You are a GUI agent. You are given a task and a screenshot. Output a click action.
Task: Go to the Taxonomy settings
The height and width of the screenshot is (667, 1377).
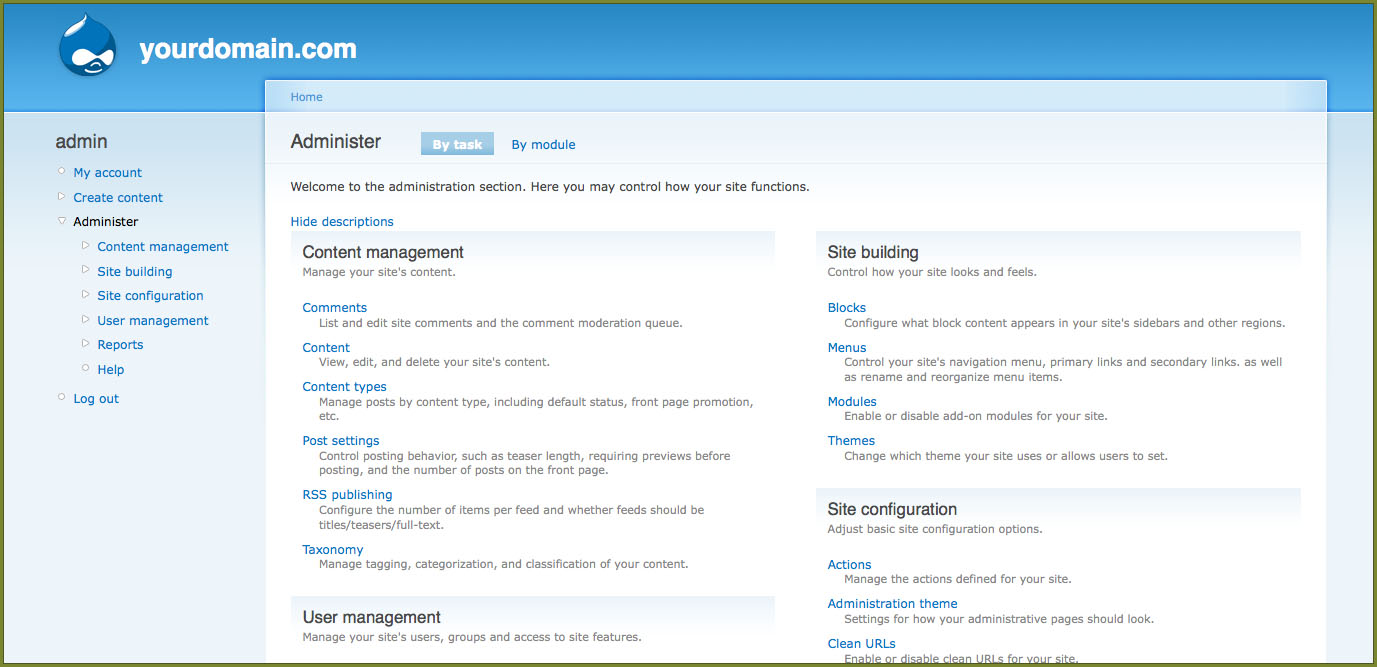point(332,550)
